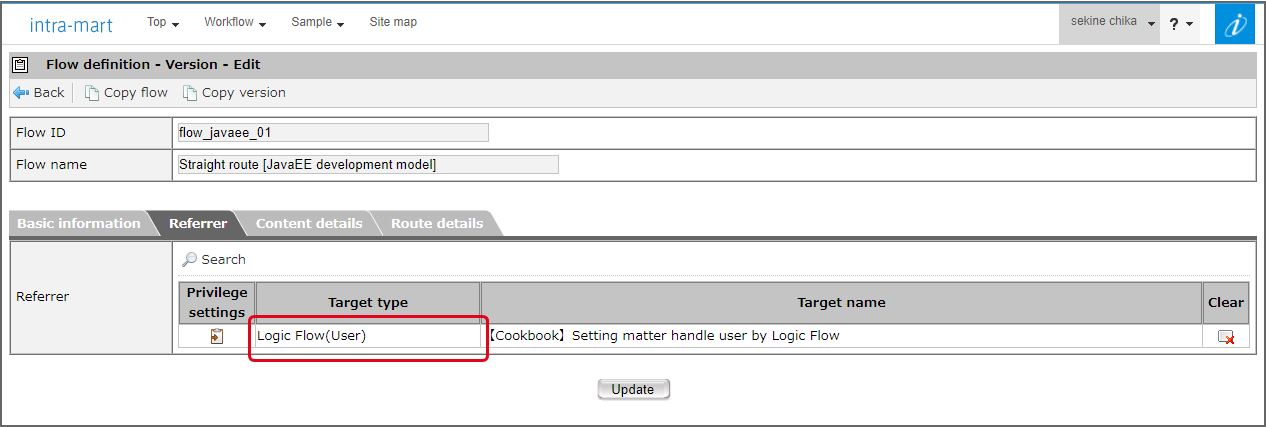
Task: Click the blue info icon at top right
Action: pos(1235,24)
